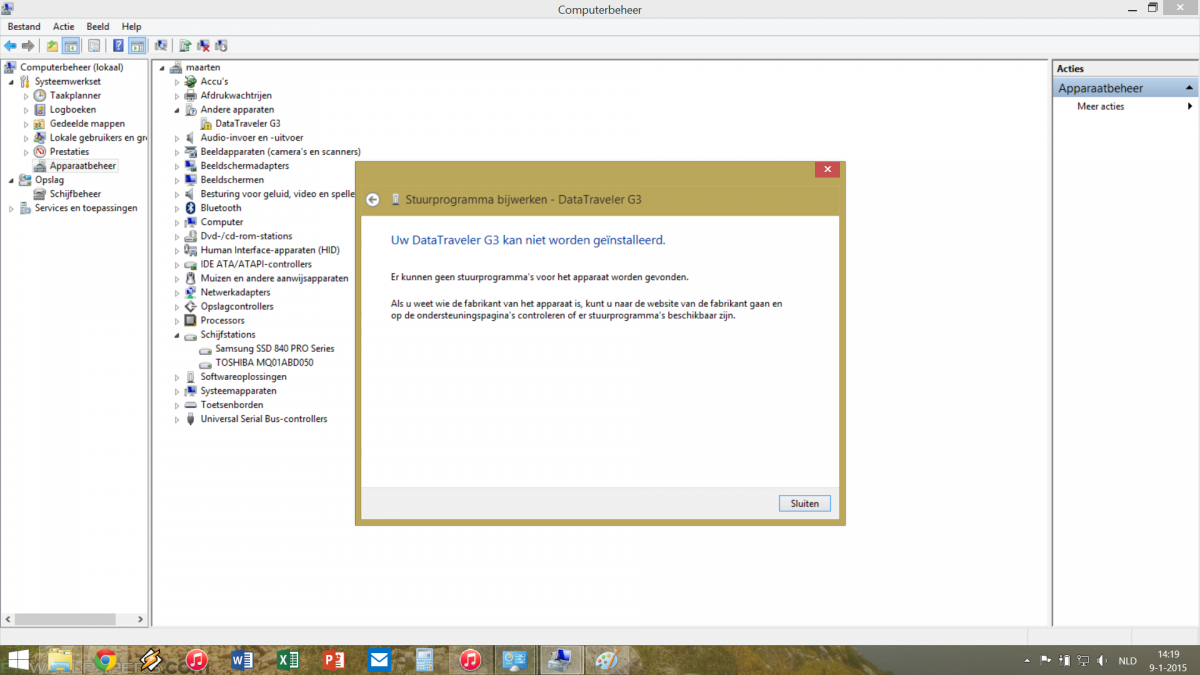Select Apparaatbeheer in the left tree
The image size is (1200, 675).
point(83,166)
